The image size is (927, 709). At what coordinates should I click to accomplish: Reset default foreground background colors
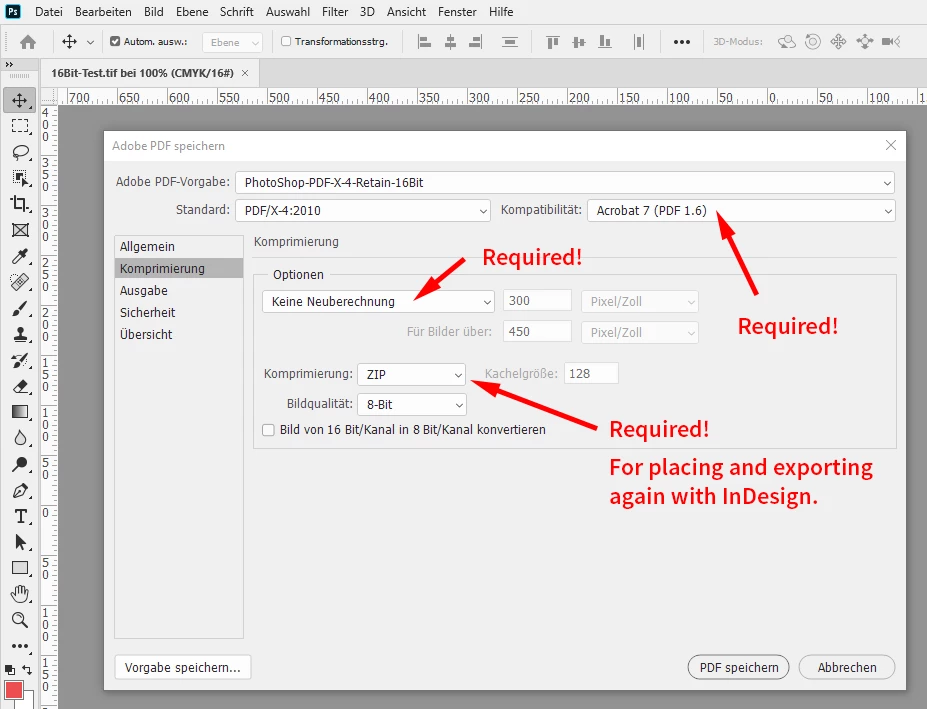coord(9,669)
